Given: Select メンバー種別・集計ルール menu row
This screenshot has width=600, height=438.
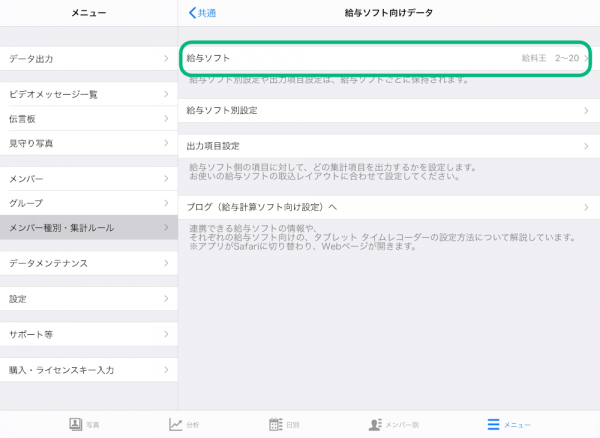Looking at the screenshot, I should (88, 227).
